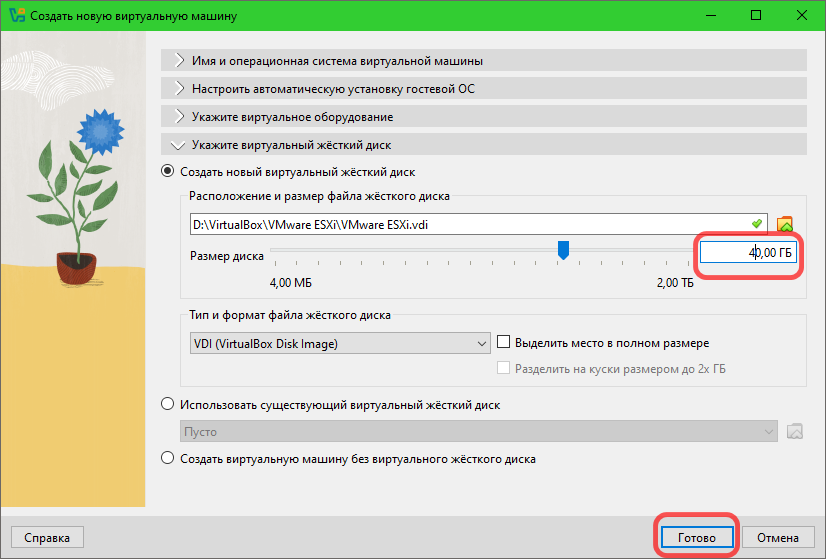This screenshot has width=826, height=559.
Task: Click the disk size field showing 40,00 ГБ
Action: (750, 254)
